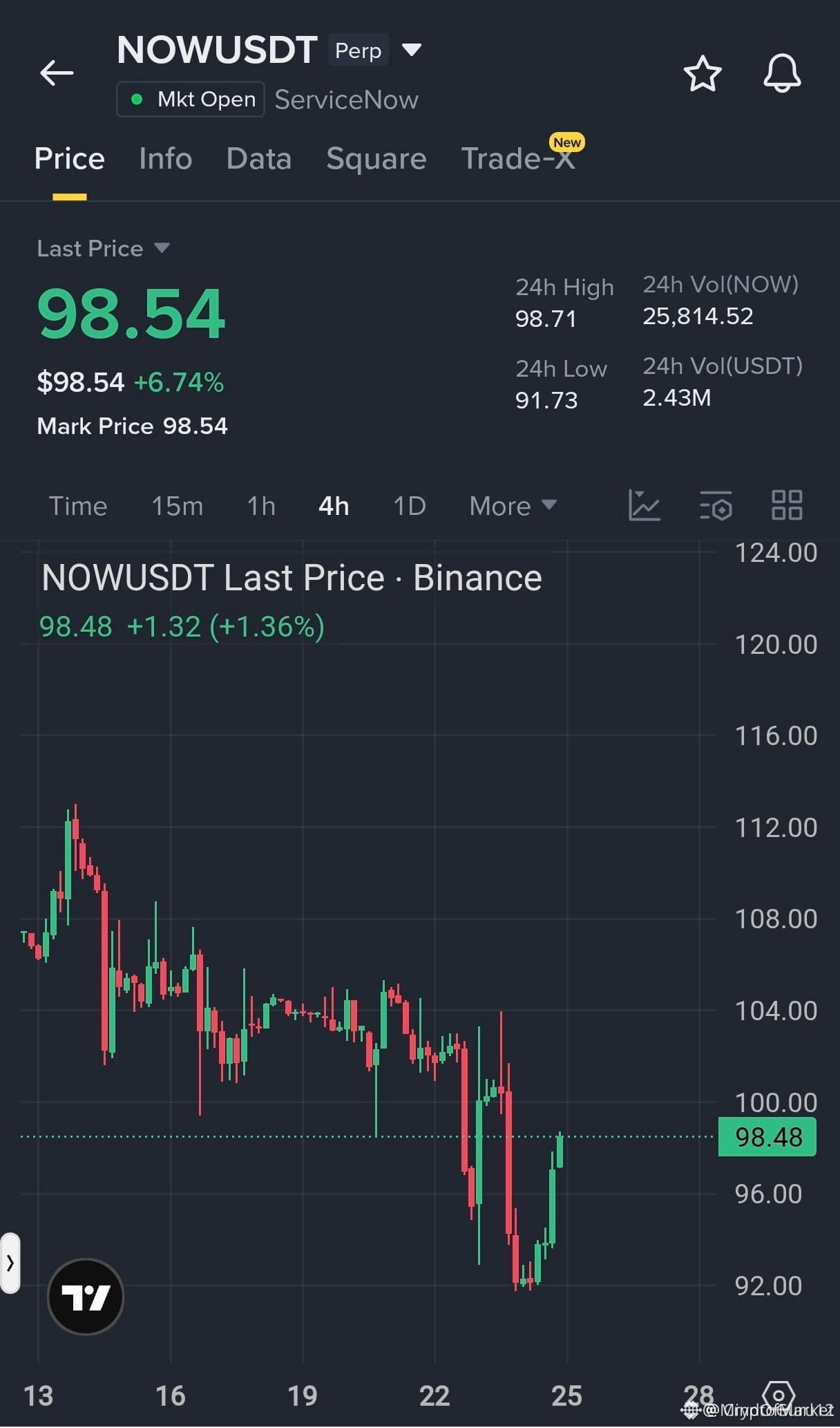Switch to the Info tab
The width and height of the screenshot is (840, 1428).
click(x=166, y=159)
